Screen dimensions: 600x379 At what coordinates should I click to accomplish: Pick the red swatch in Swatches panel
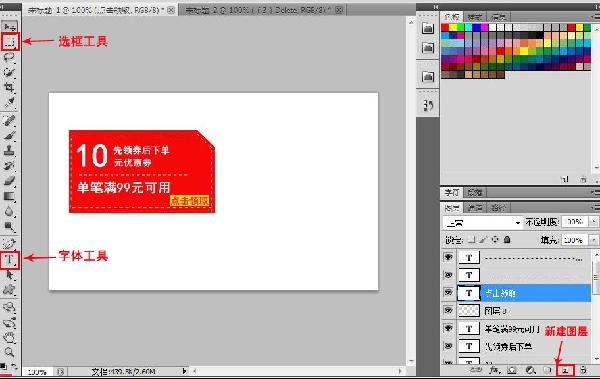(x=445, y=27)
